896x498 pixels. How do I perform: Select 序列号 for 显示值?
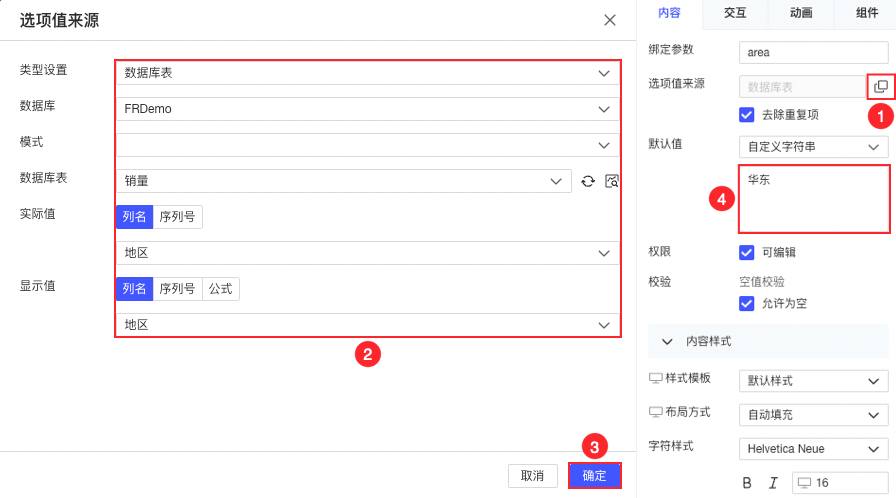(x=177, y=289)
